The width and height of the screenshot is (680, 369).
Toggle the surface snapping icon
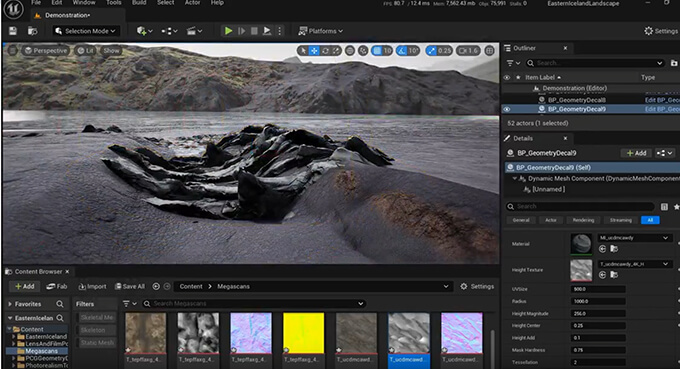pos(363,51)
